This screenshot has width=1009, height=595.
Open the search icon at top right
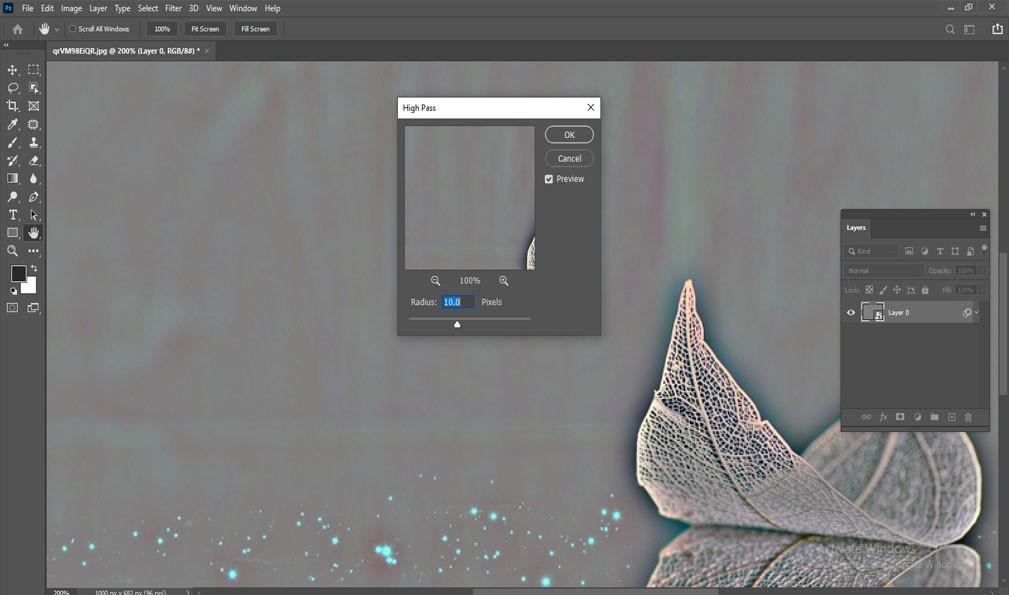[x=950, y=29]
